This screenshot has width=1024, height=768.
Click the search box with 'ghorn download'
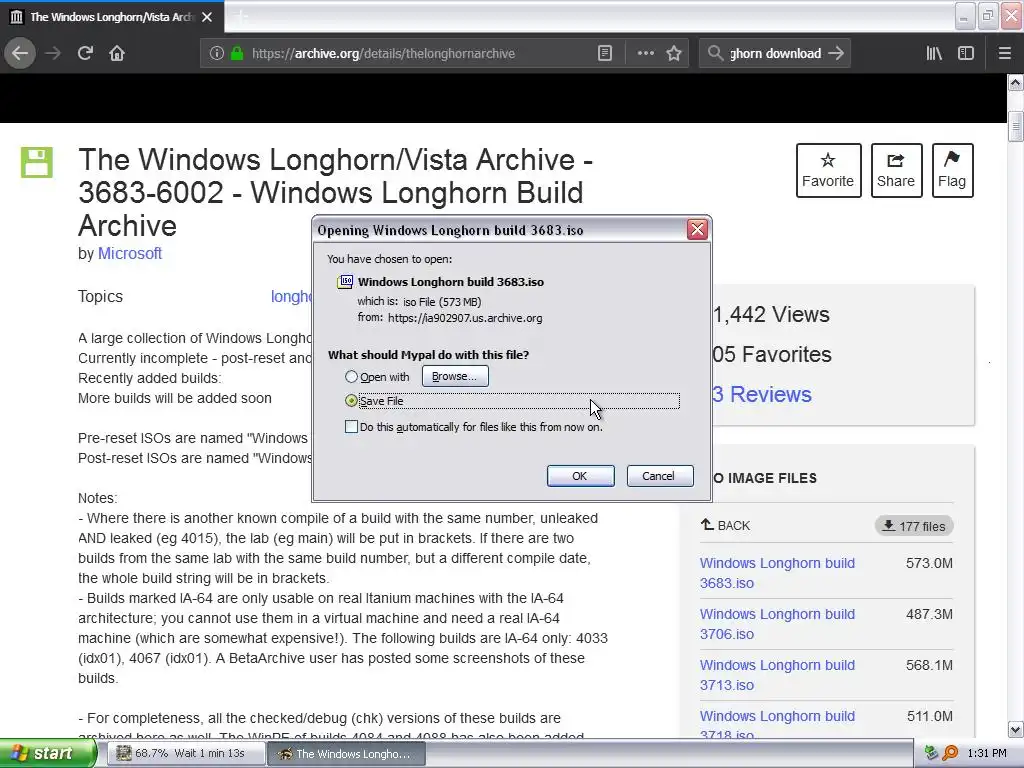coord(775,54)
